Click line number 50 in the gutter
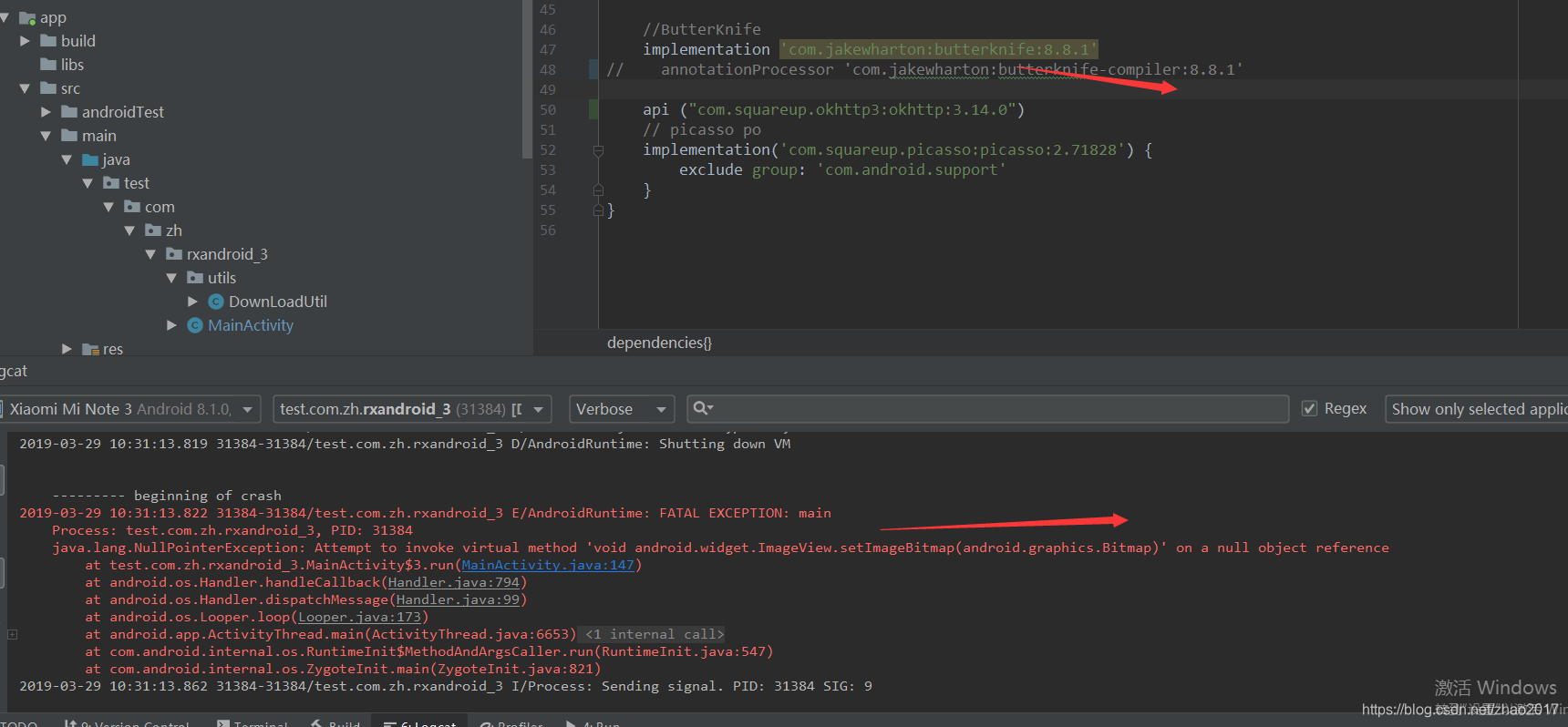 click(547, 109)
